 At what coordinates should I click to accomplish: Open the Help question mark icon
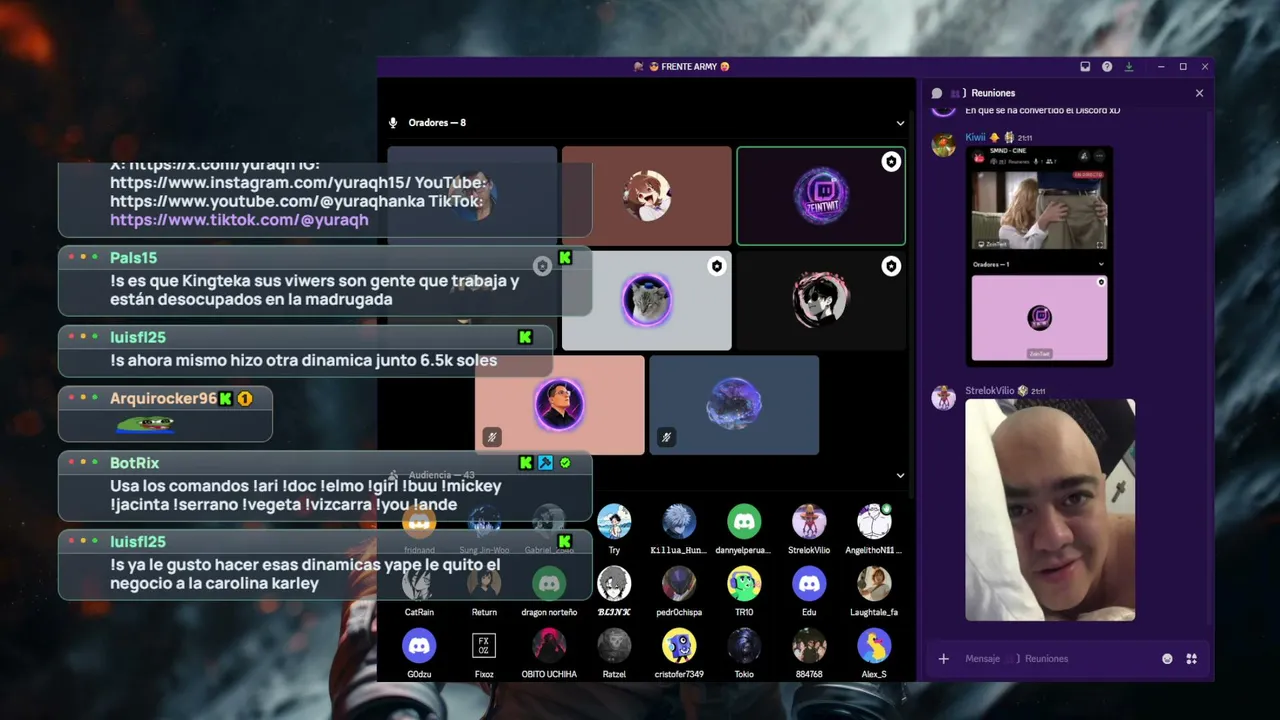[x=1107, y=67]
